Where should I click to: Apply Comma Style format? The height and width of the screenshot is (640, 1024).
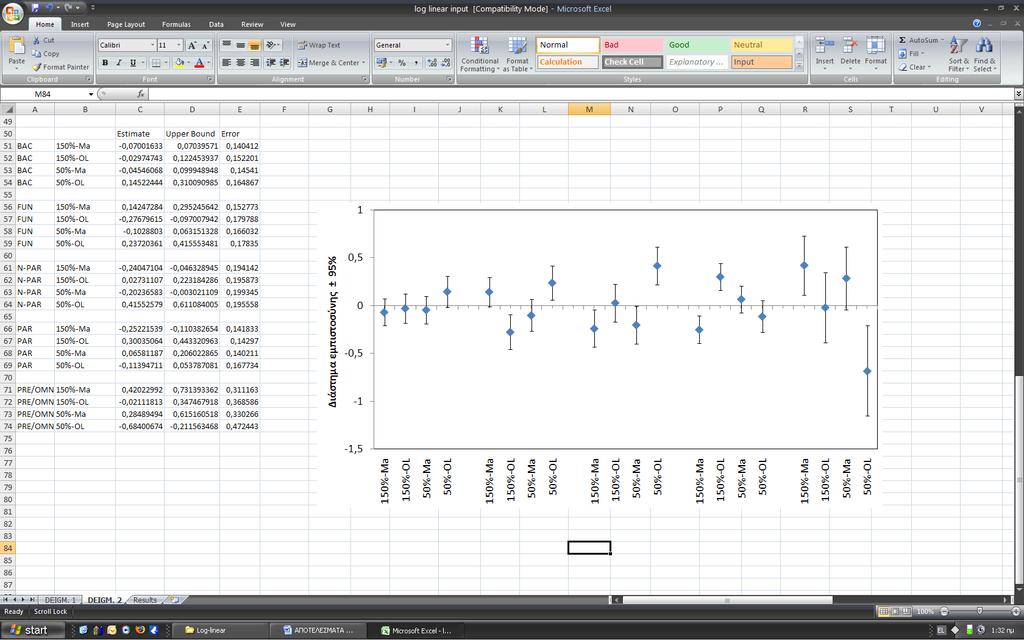(415, 63)
